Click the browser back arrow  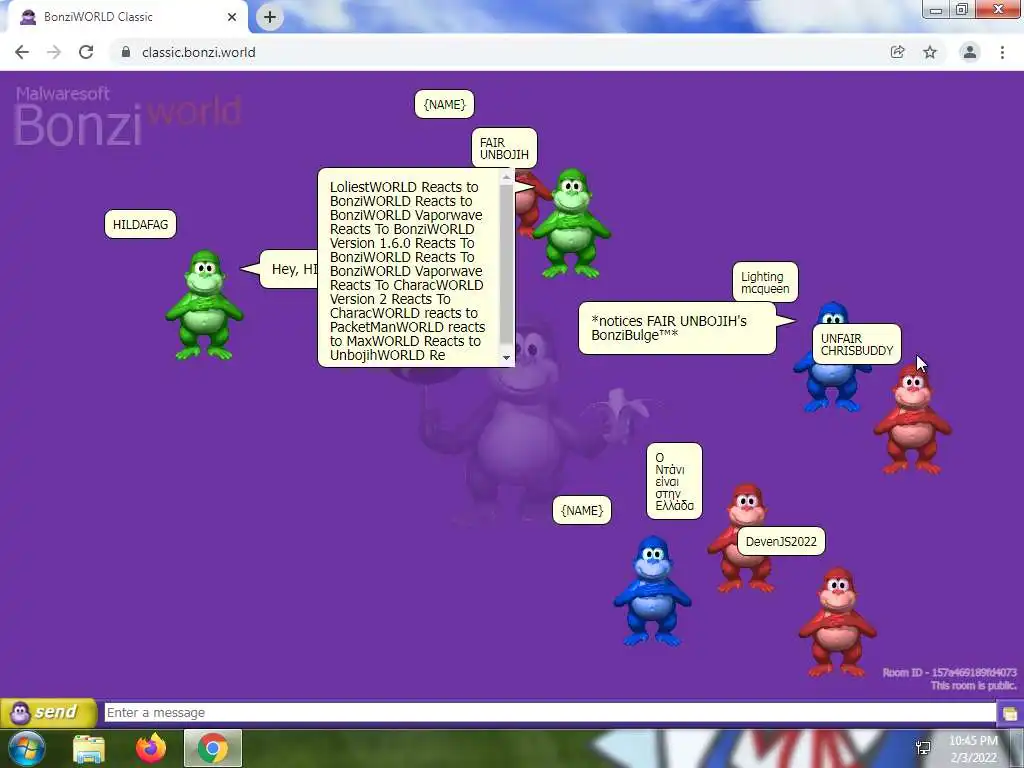pyautogui.click(x=22, y=52)
